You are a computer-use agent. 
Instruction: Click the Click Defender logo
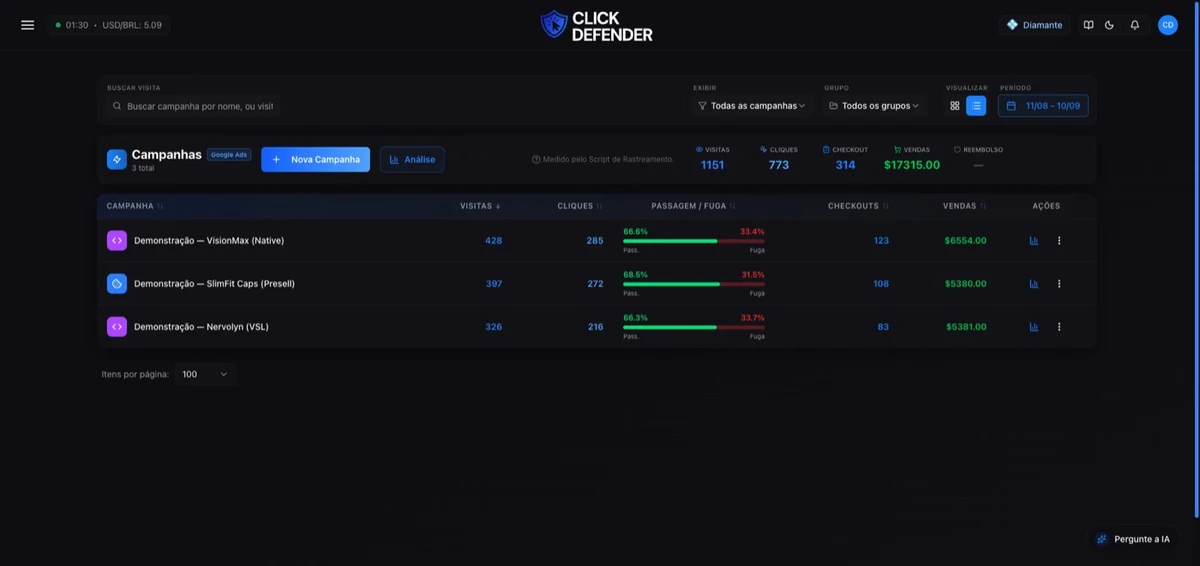pyautogui.click(x=597, y=25)
